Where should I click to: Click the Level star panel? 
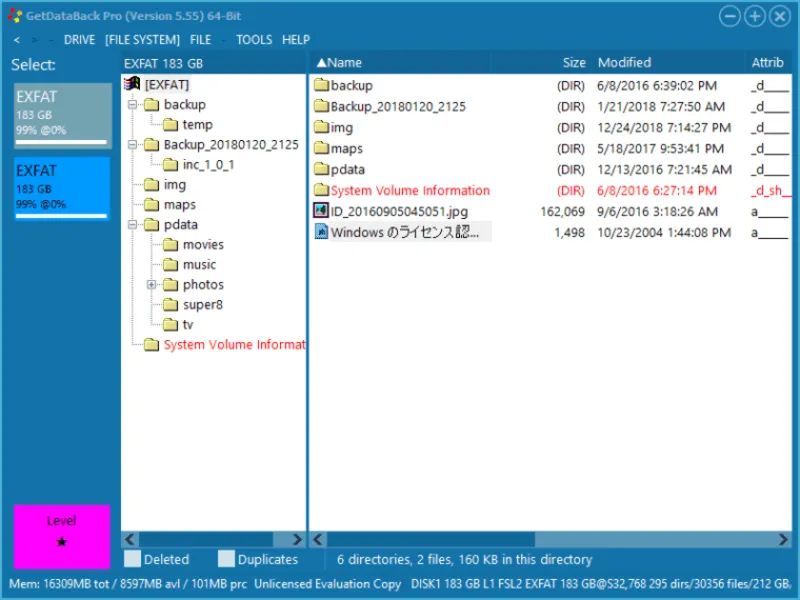pyautogui.click(x=60, y=537)
